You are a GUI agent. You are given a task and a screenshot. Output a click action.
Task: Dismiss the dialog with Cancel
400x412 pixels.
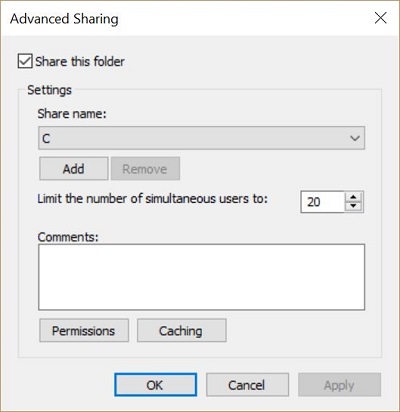pyautogui.click(x=247, y=385)
